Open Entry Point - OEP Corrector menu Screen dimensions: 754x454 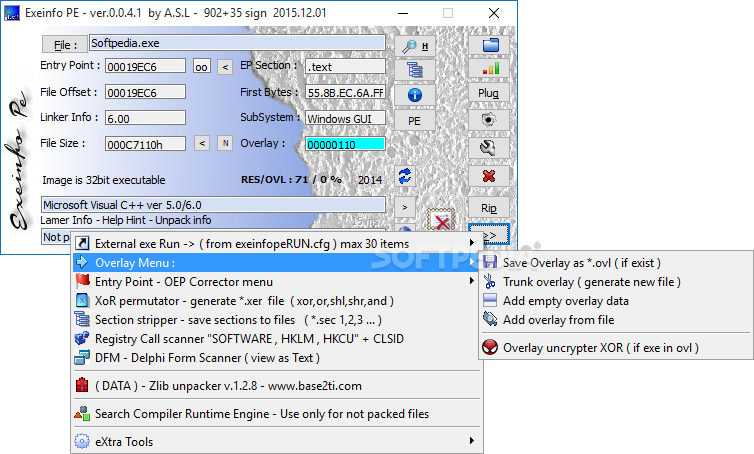276,281
